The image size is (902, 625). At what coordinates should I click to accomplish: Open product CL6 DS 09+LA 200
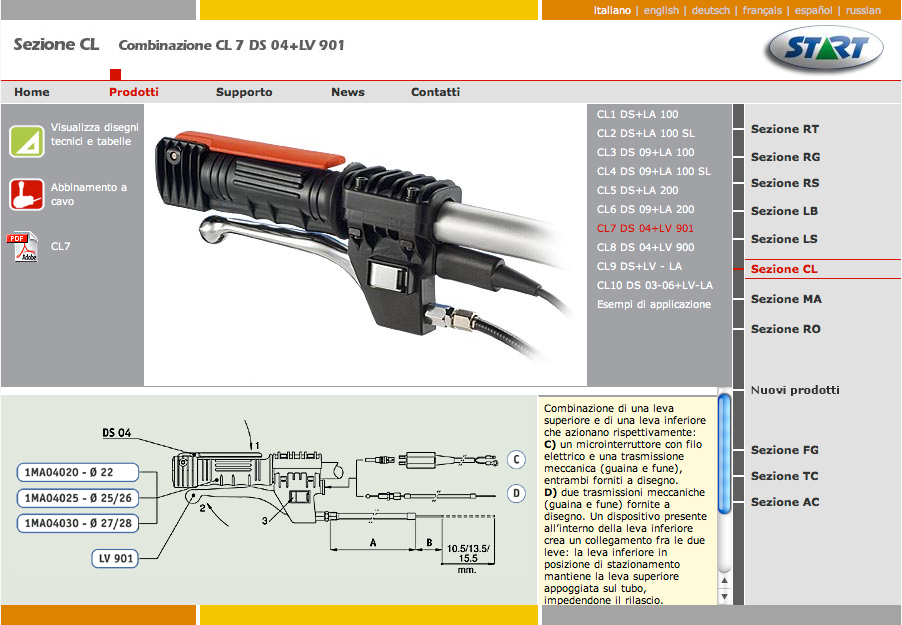645,209
